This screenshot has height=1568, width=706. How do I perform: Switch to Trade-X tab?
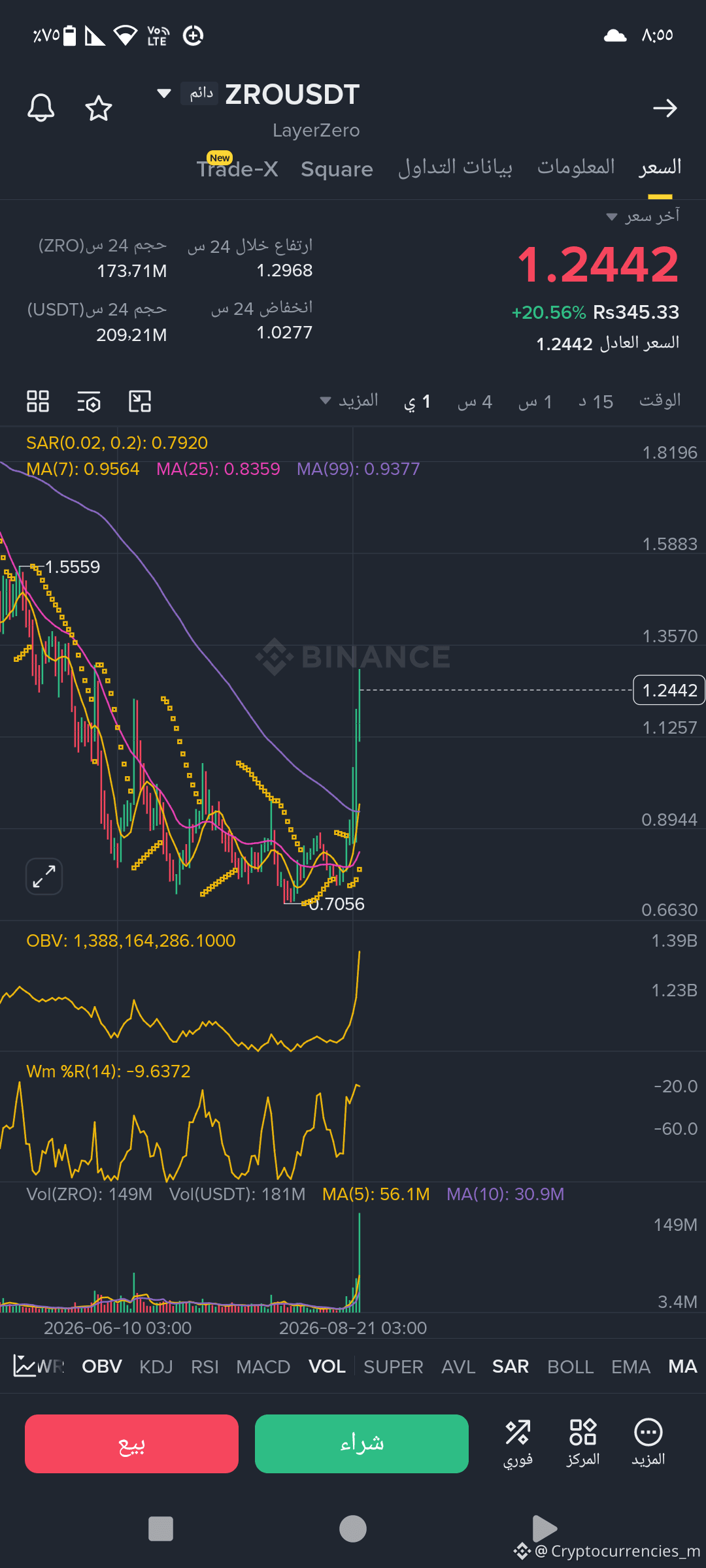pos(237,168)
